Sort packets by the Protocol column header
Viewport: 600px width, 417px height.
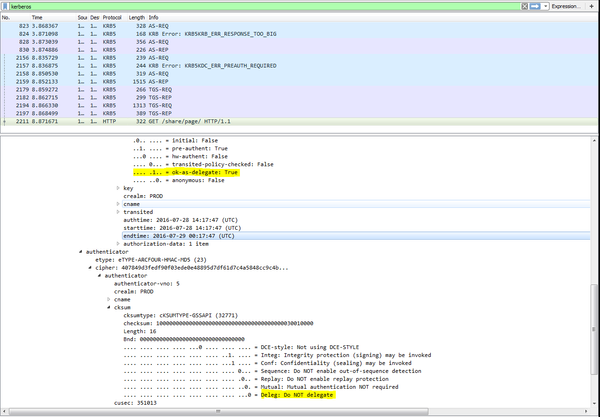pyautogui.click(x=112, y=17)
